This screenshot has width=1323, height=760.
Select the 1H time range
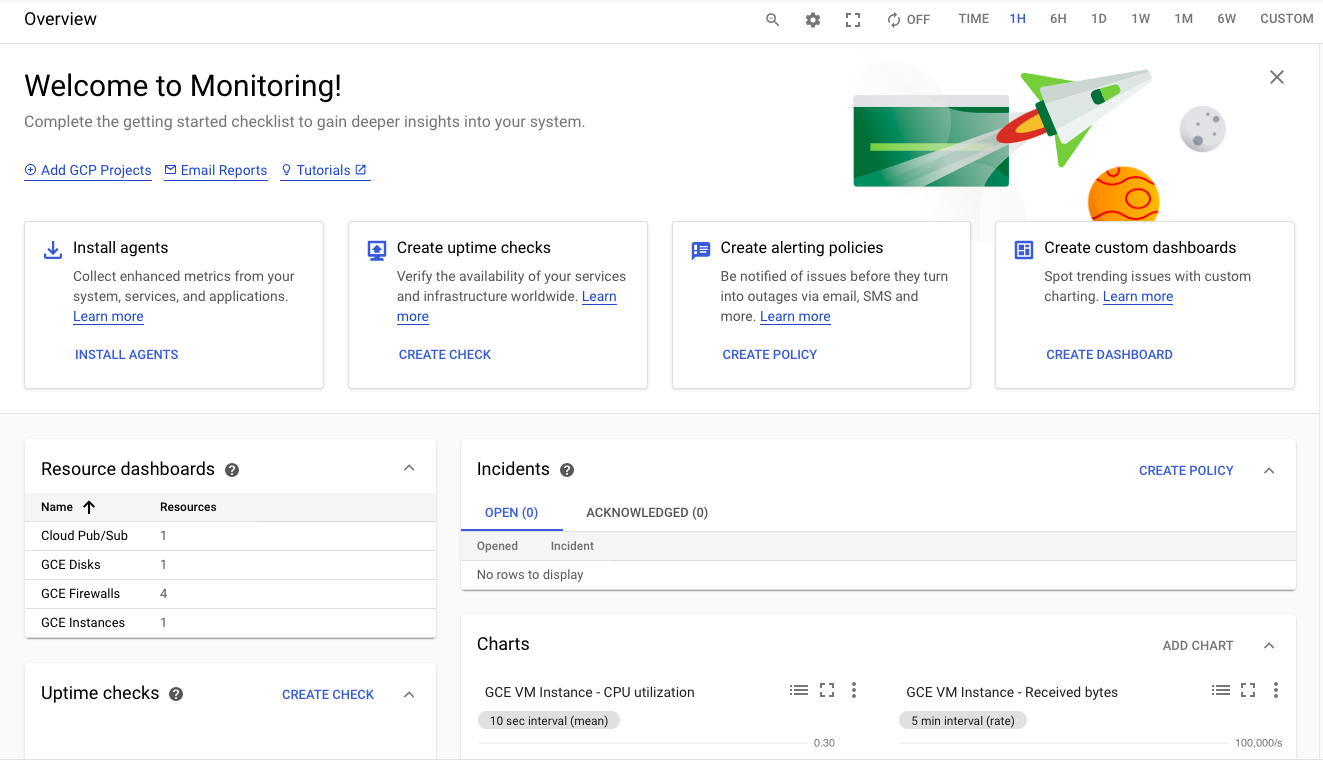[1017, 19]
